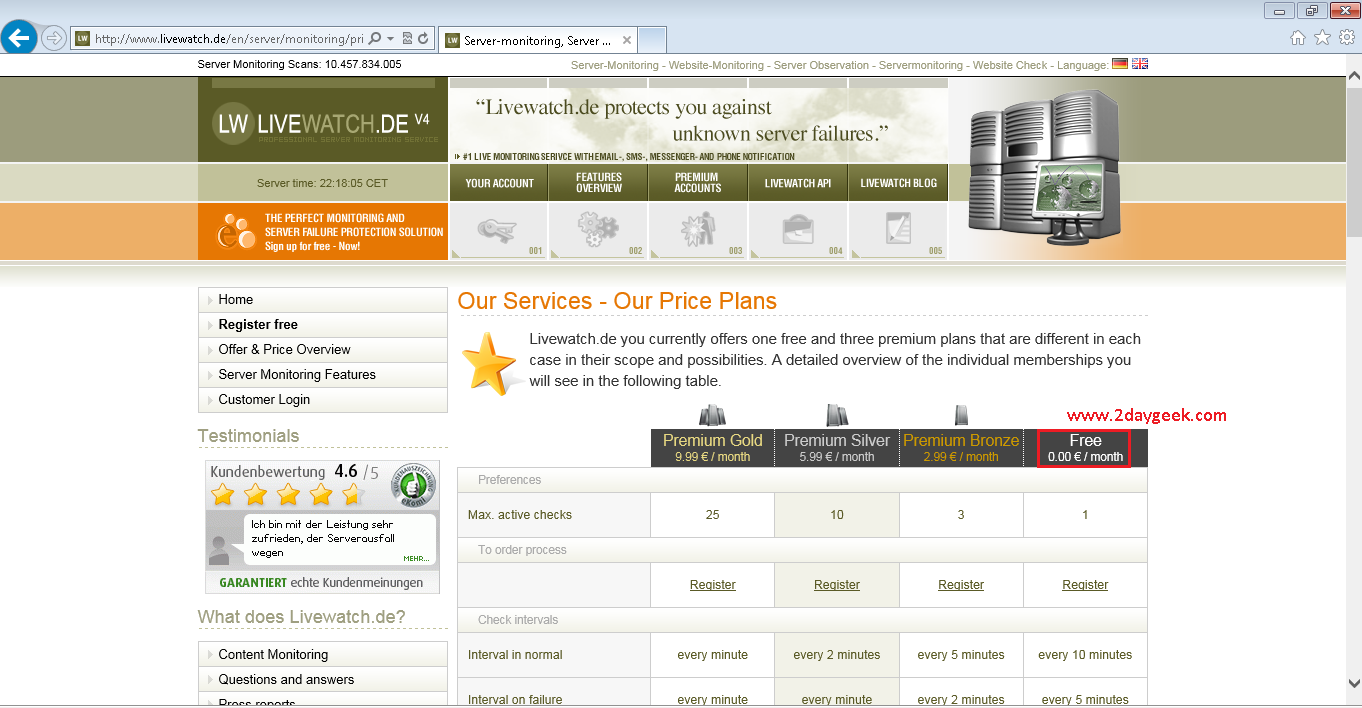Refresh the page with the reload icon

[423, 39]
